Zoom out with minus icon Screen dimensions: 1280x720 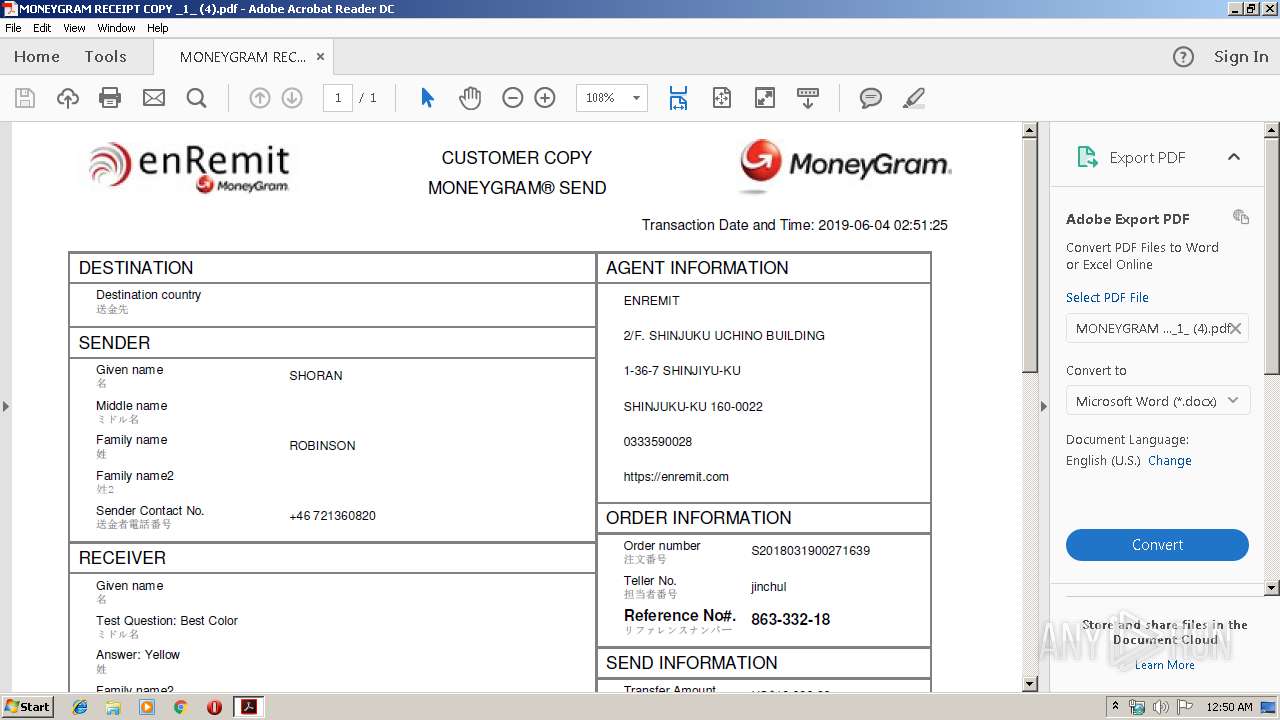pyautogui.click(x=513, y=98)
